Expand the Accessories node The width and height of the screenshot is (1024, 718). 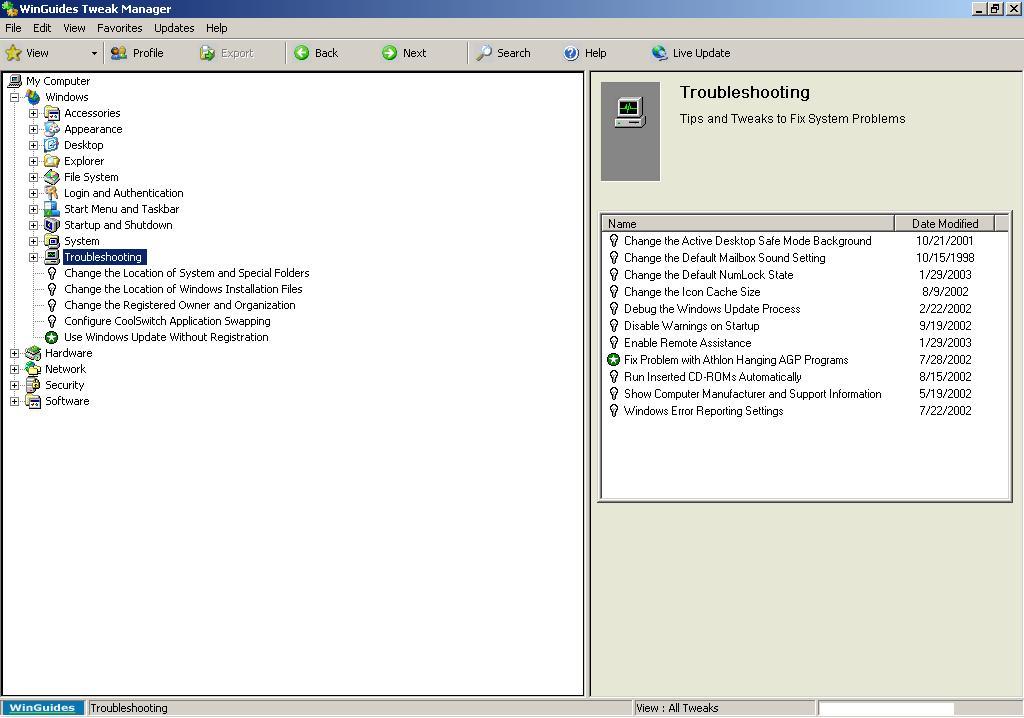pos(33,113)
